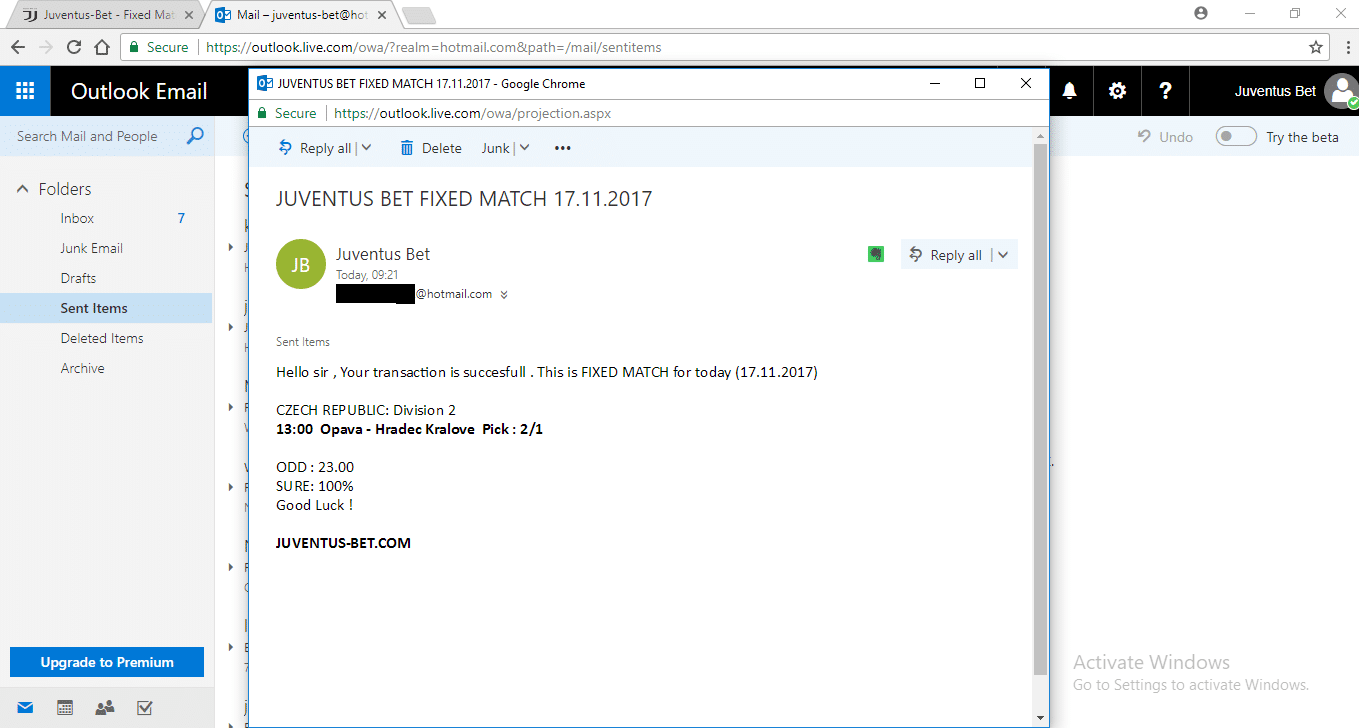Open a new Chrome tab

[x=418, y=15]
